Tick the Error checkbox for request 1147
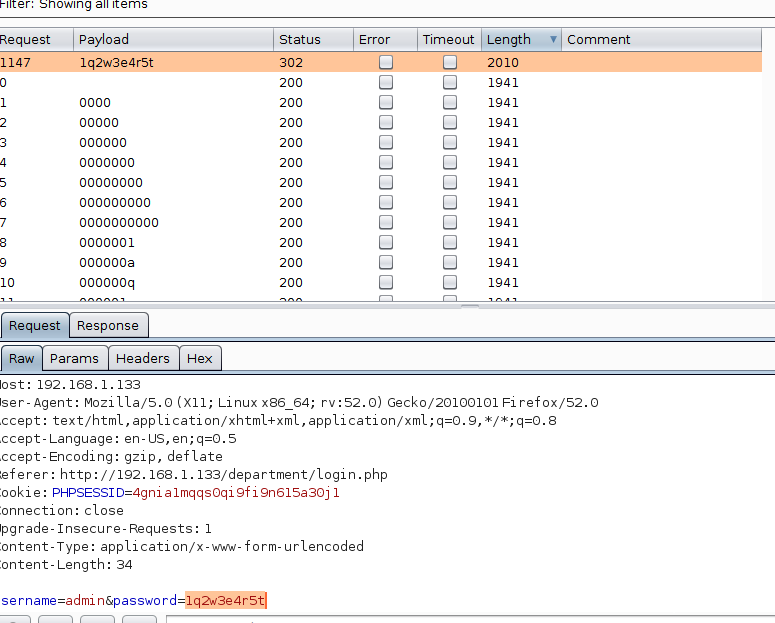This screenshot has height=623, width=775. click(x=386, y=62)
